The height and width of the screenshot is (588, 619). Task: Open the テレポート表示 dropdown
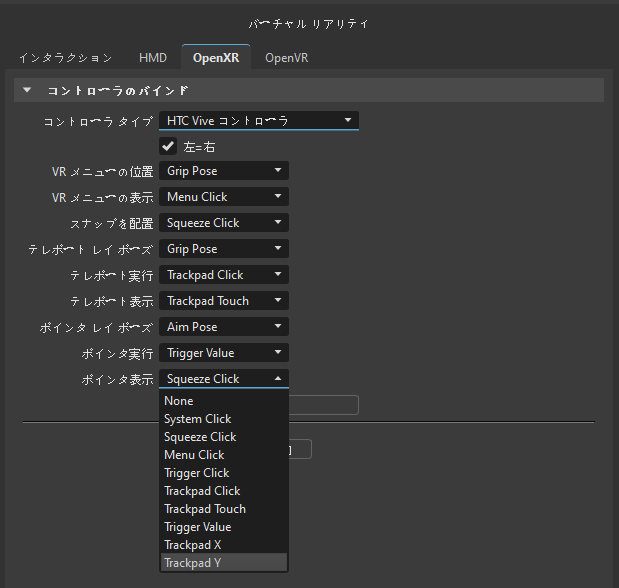coord(224,301)
